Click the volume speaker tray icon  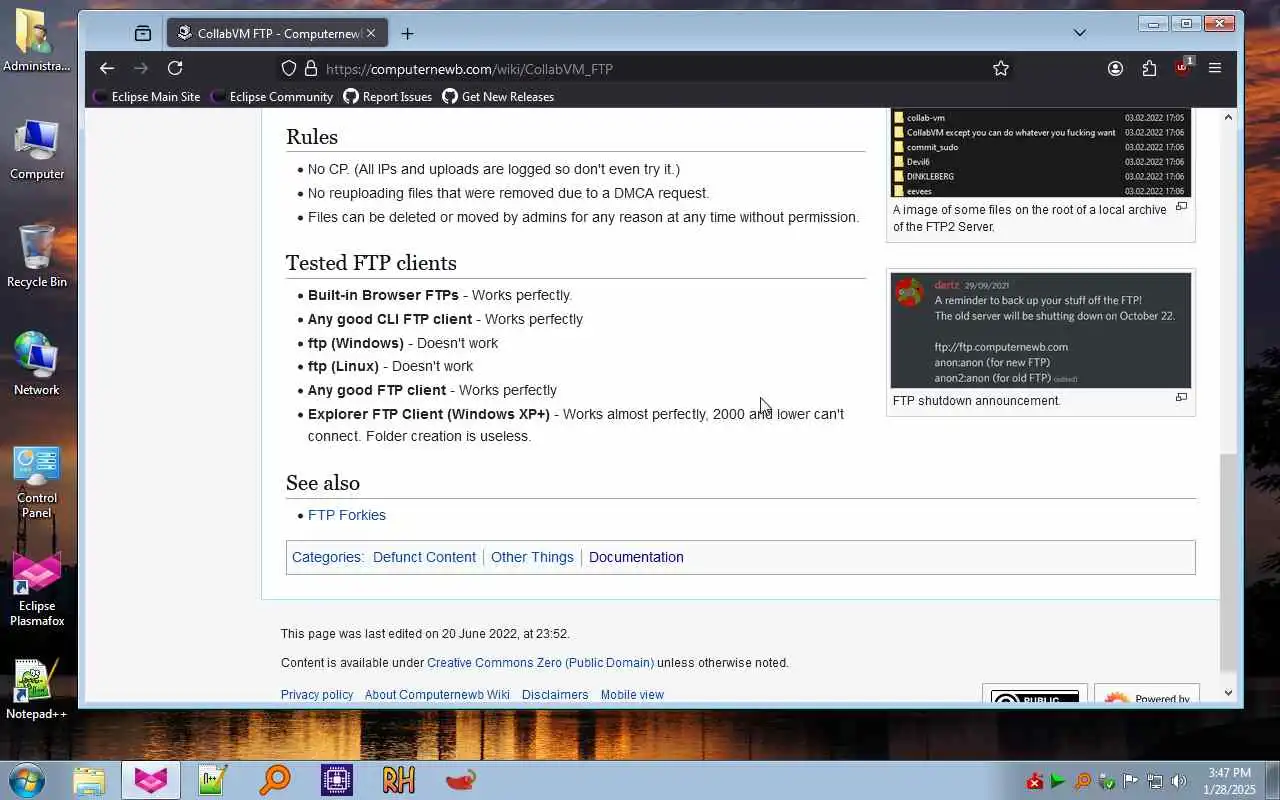pyautogui.click(x=1179, y=781)
